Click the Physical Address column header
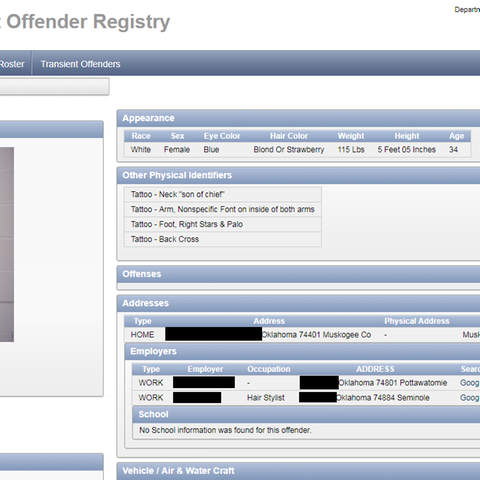480x480 pixels. pos(417,321)
